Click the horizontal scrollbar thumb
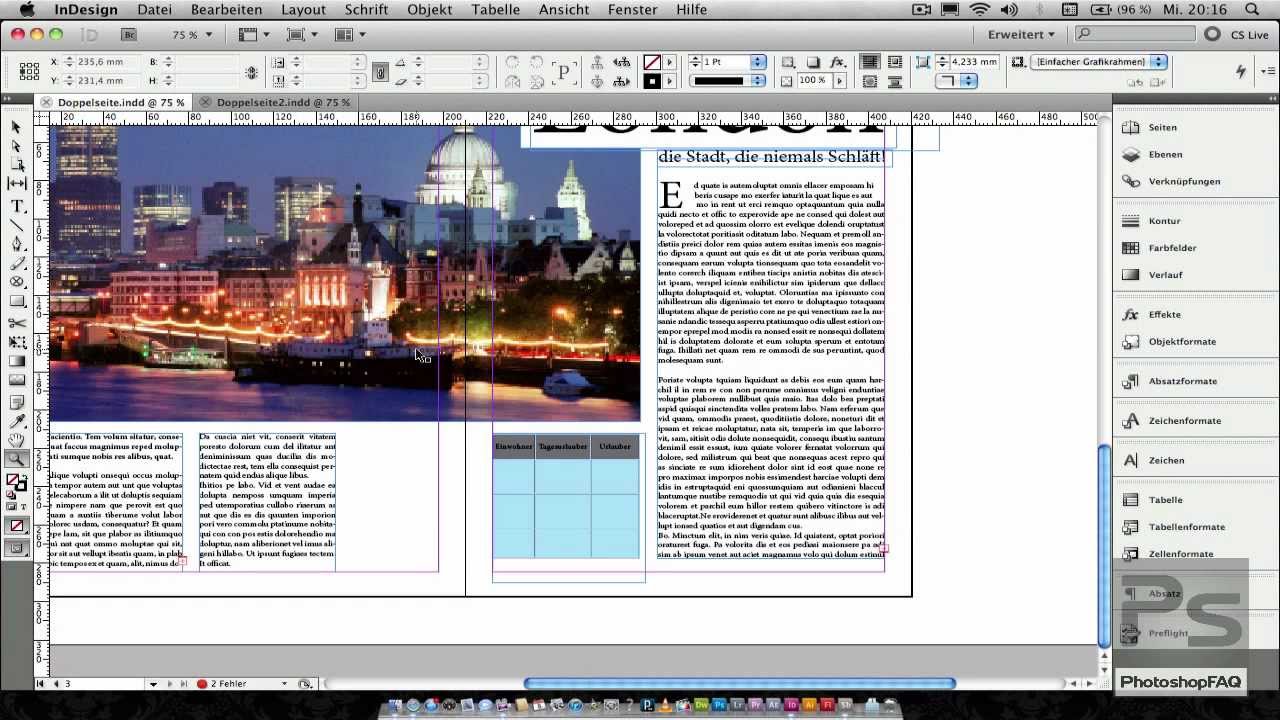This screenshot has width=1280, height=720. (740, 684)
